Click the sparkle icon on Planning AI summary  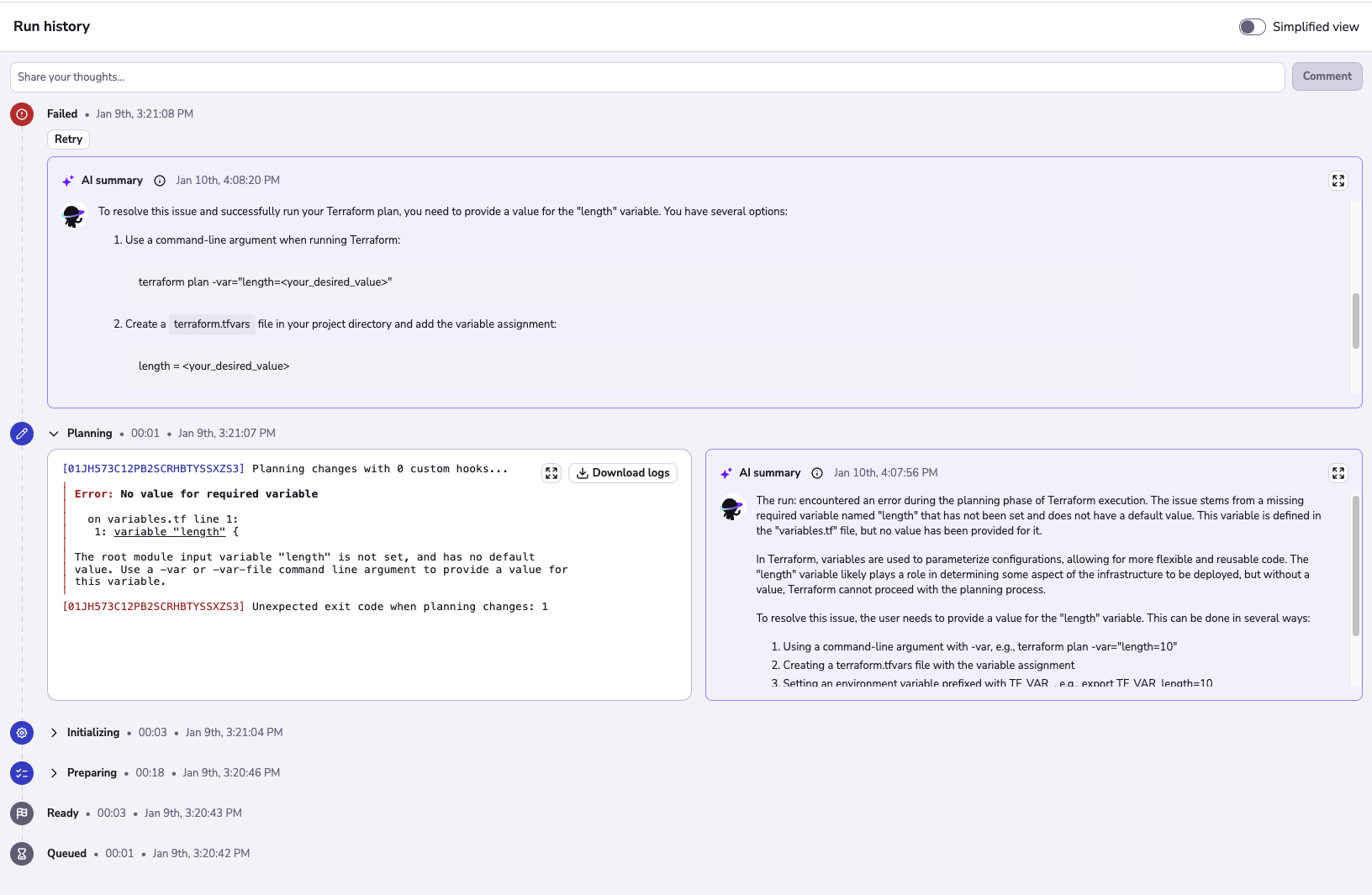point(726,472)
